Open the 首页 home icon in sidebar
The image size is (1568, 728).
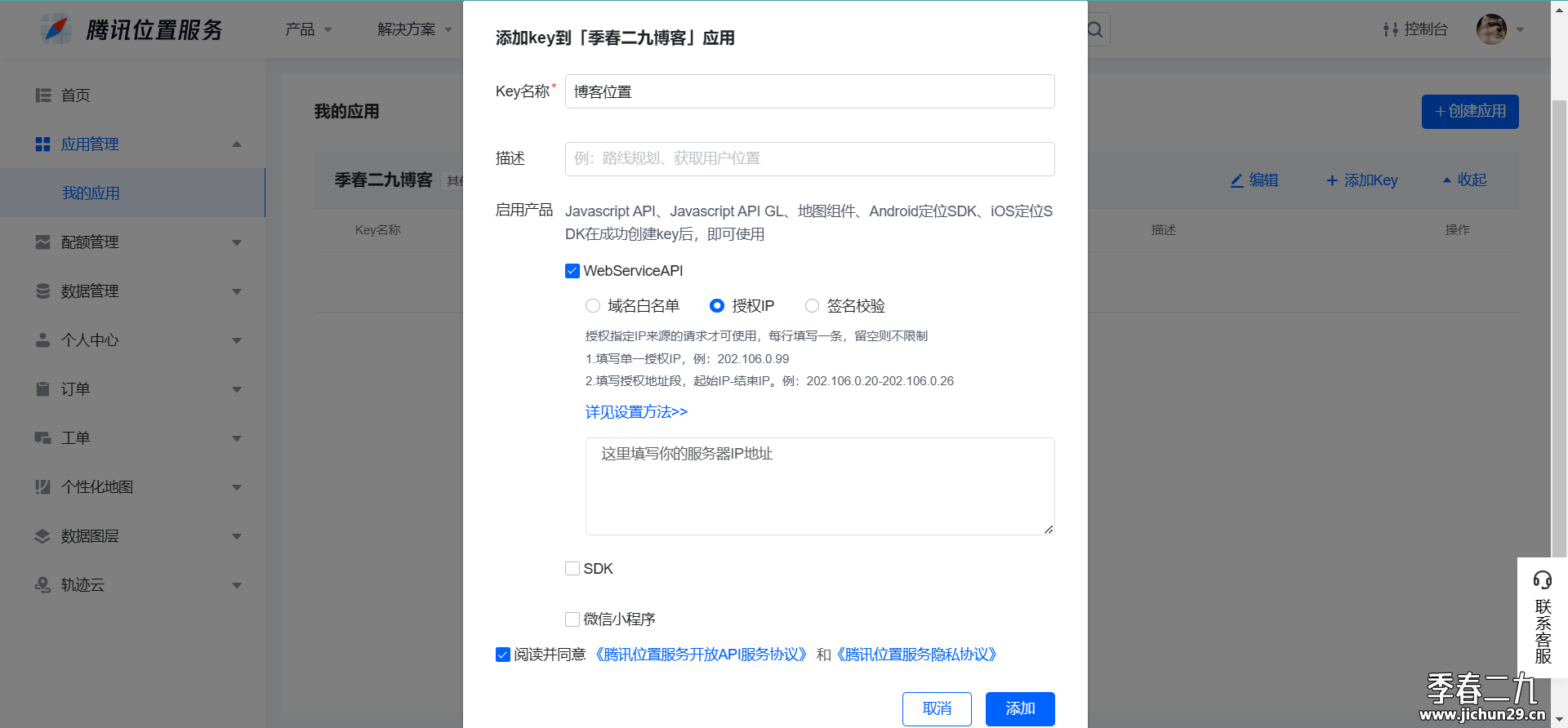click(43, 95)
